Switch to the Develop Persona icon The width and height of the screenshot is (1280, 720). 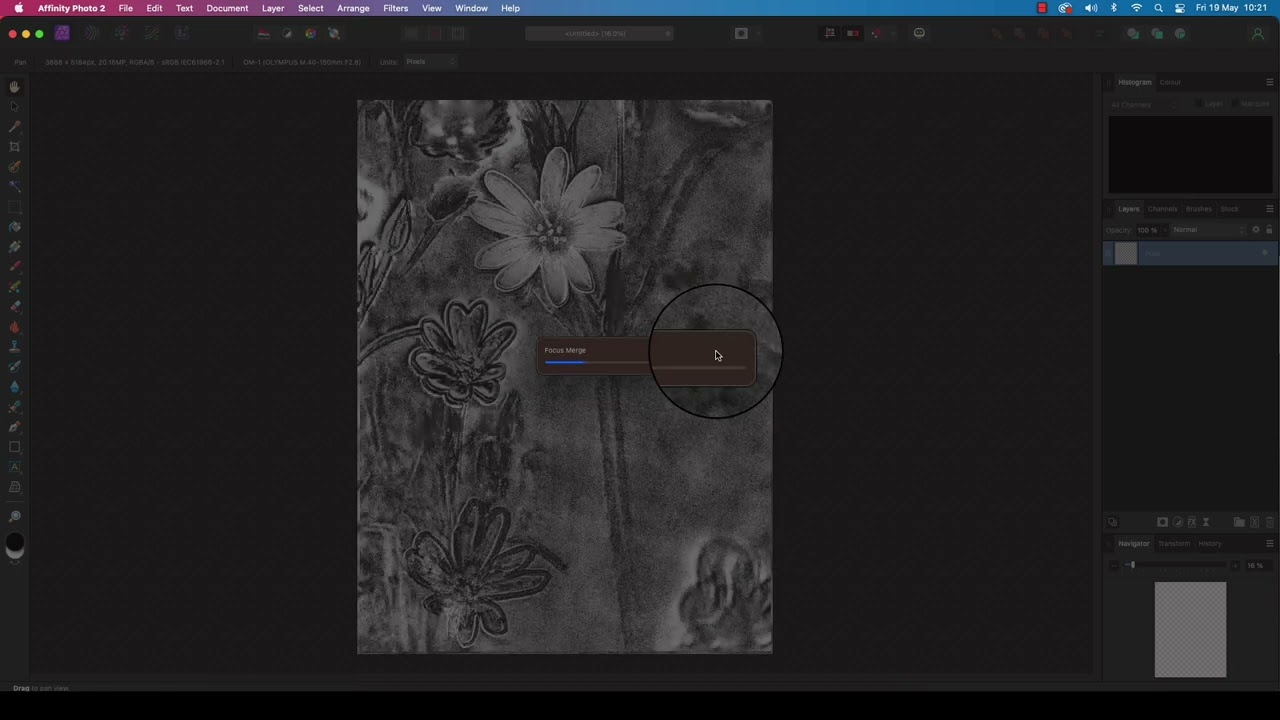click(121, 33)
